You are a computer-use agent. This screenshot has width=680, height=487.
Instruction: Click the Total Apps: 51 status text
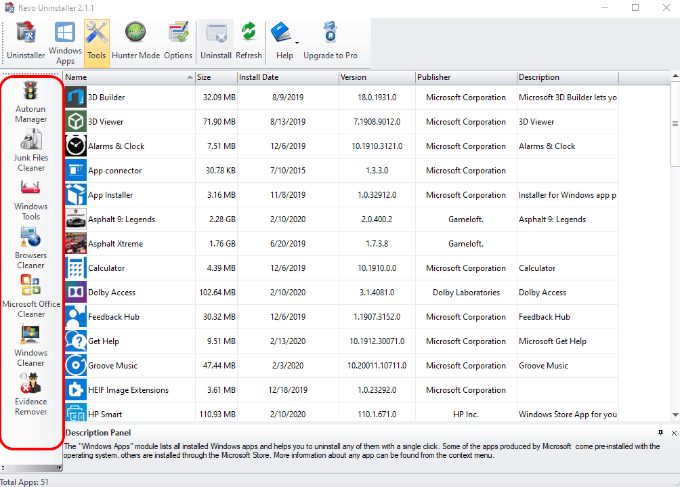24,482
